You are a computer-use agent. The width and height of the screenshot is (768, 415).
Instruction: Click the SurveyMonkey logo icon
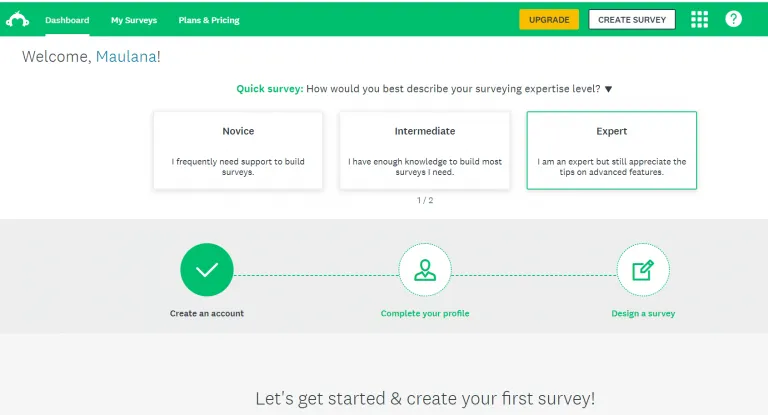pos(19,19)
